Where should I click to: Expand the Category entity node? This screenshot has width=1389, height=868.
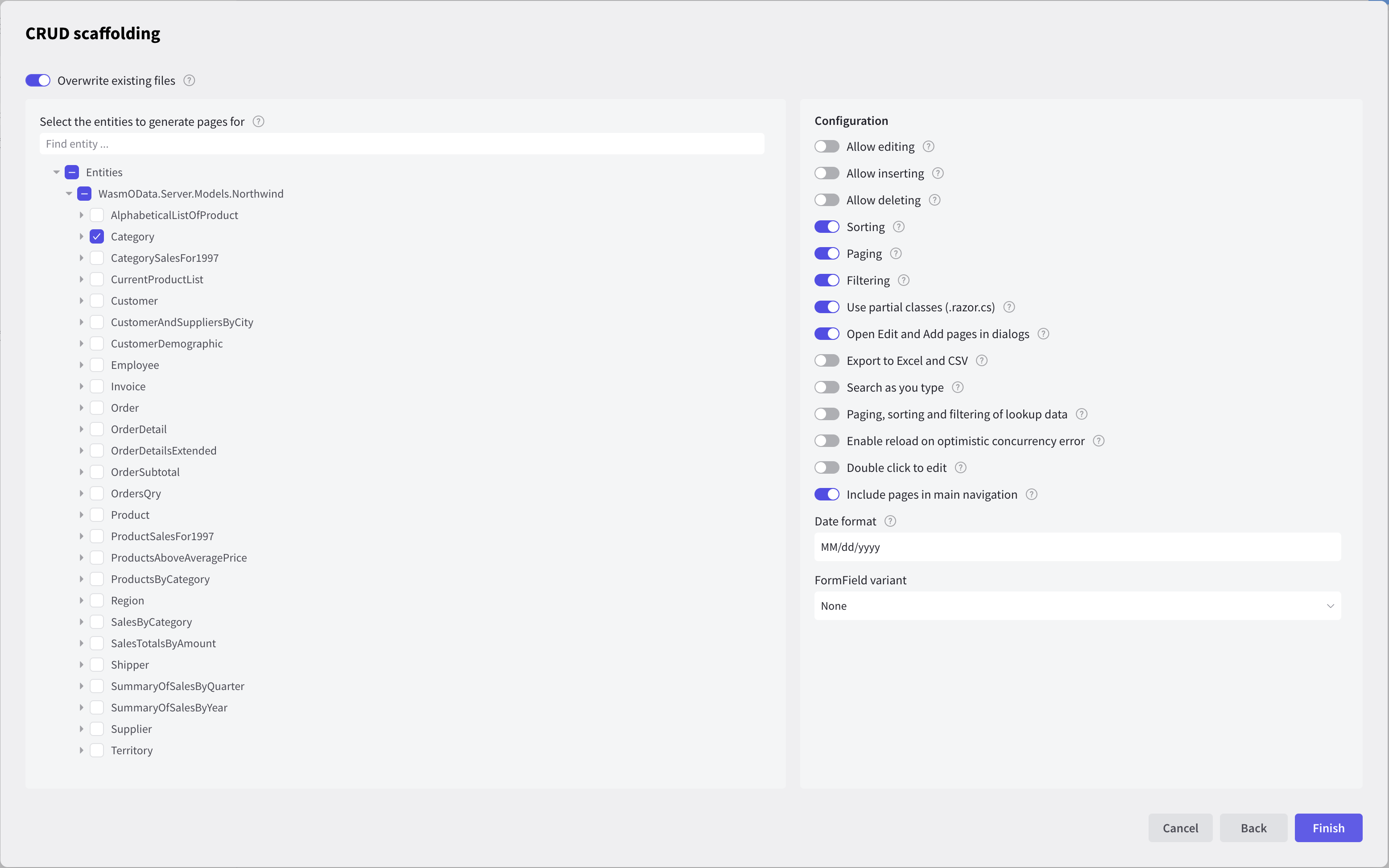point(82,236)
